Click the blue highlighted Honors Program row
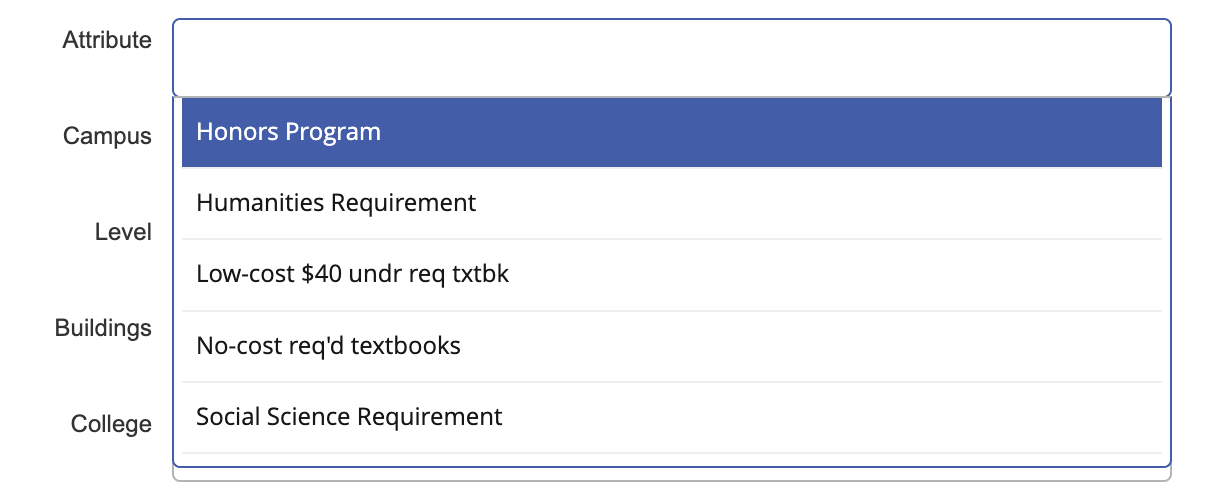Viewport: 1224px width, 496px height. coord(670,132)
